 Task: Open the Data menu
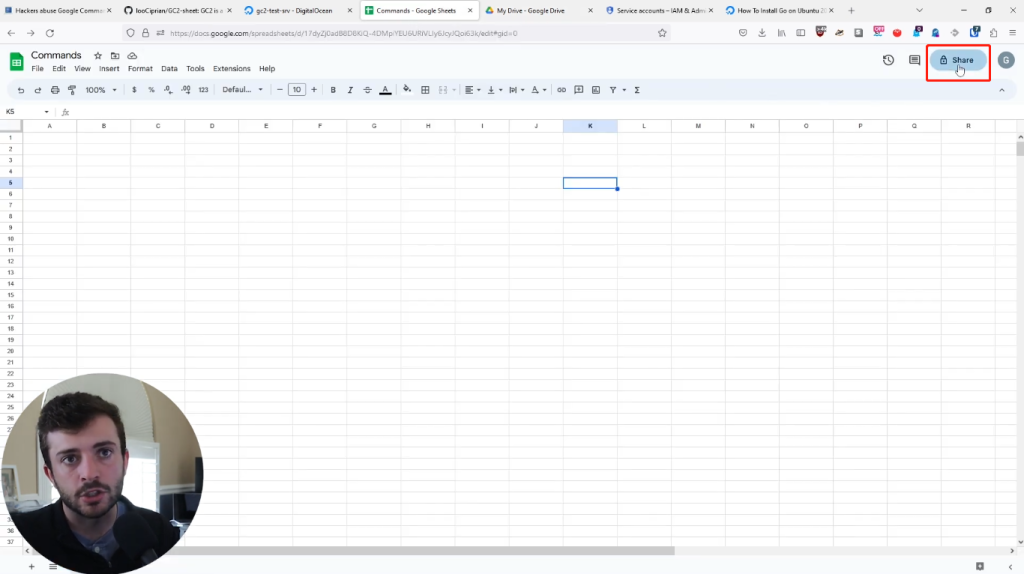click(x=169, y=69)
